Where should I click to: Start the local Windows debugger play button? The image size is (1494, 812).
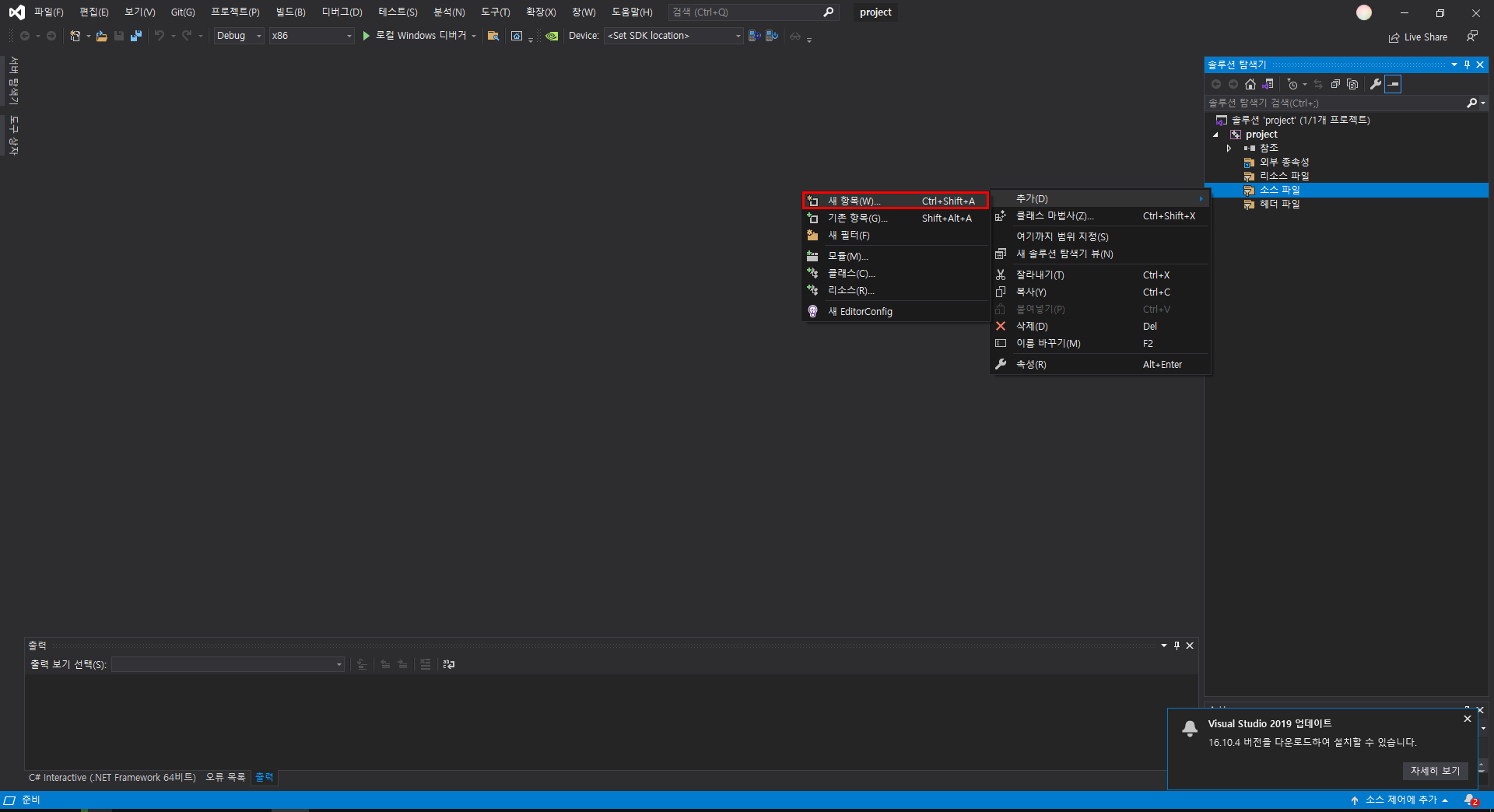coord(366,36)
